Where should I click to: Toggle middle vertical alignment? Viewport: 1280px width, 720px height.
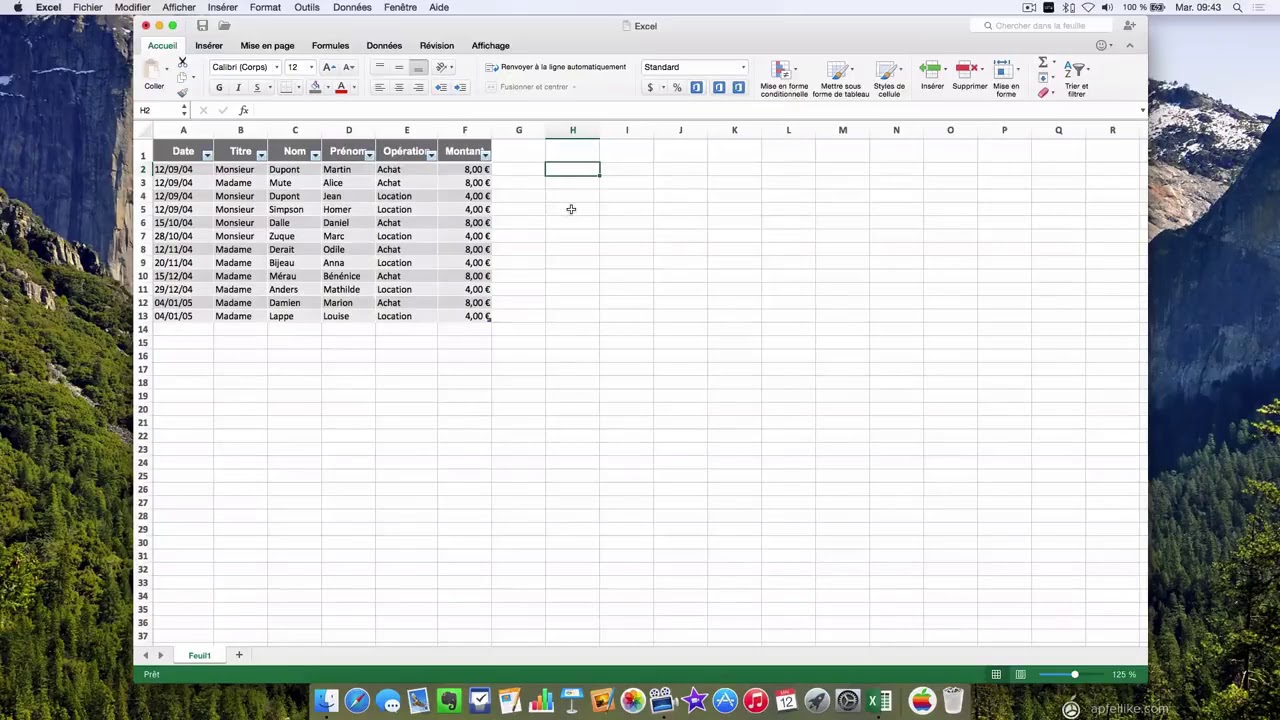tap(398, 67)
